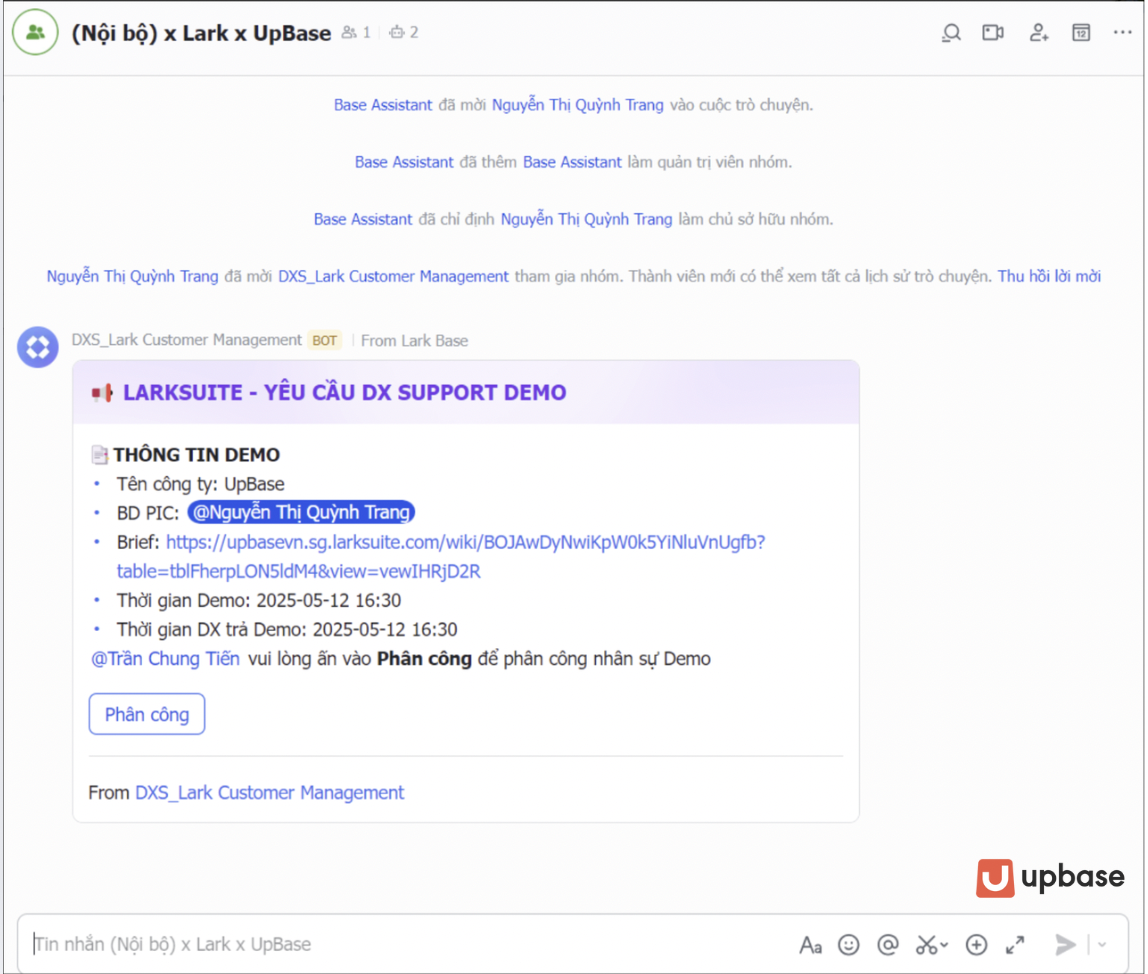Click sender name DXS_Lark Customer Management
Screen dimensions: 1148x974
[x=186, y=340]
